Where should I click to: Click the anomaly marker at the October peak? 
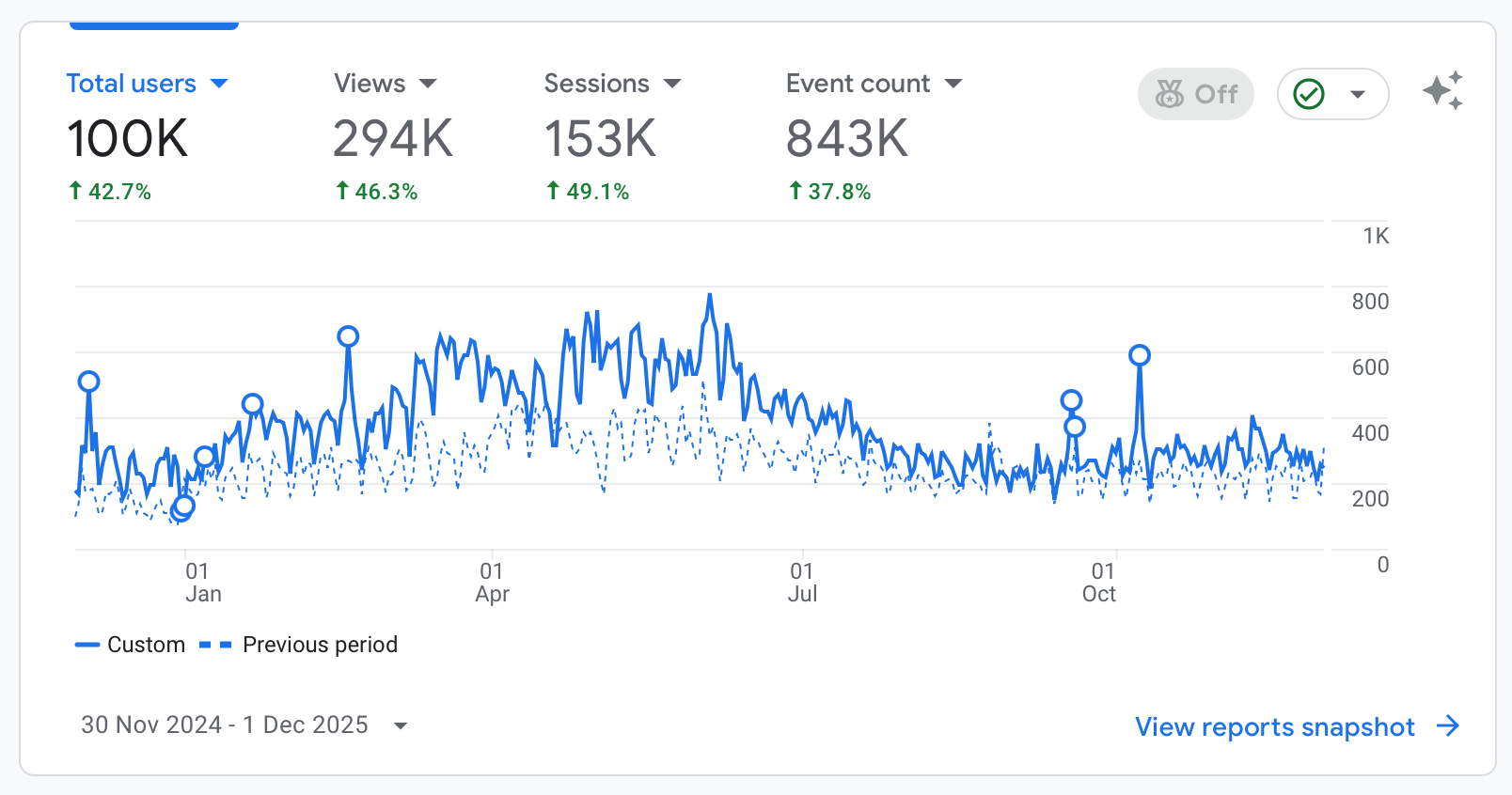coord(1139,355)
